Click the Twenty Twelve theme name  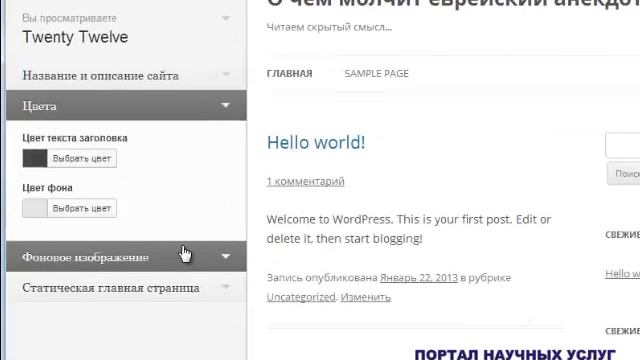pyautogui.click(x=75, y=37)
